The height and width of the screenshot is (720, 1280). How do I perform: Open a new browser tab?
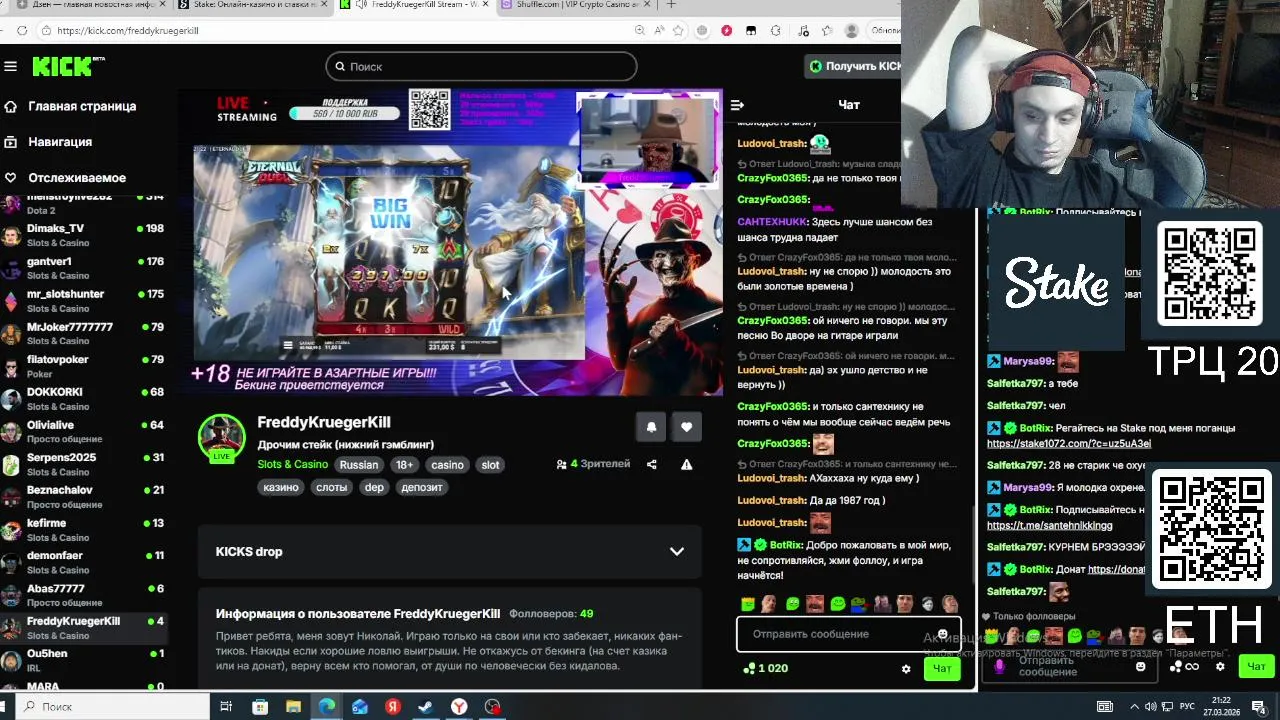point(671,4)
